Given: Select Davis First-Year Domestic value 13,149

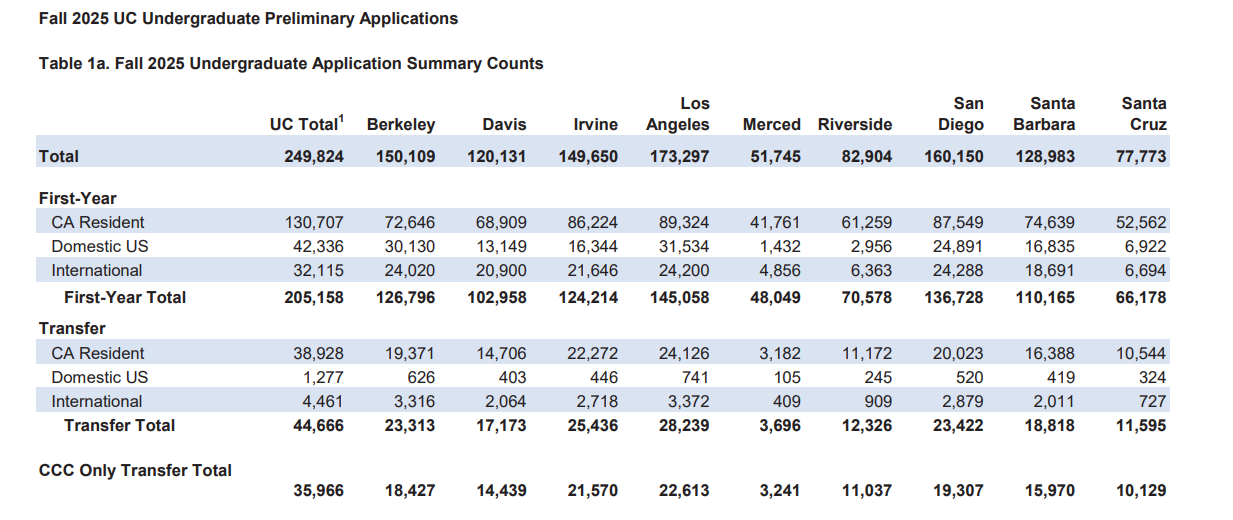Looking at the screenshot, I should 502,247.
